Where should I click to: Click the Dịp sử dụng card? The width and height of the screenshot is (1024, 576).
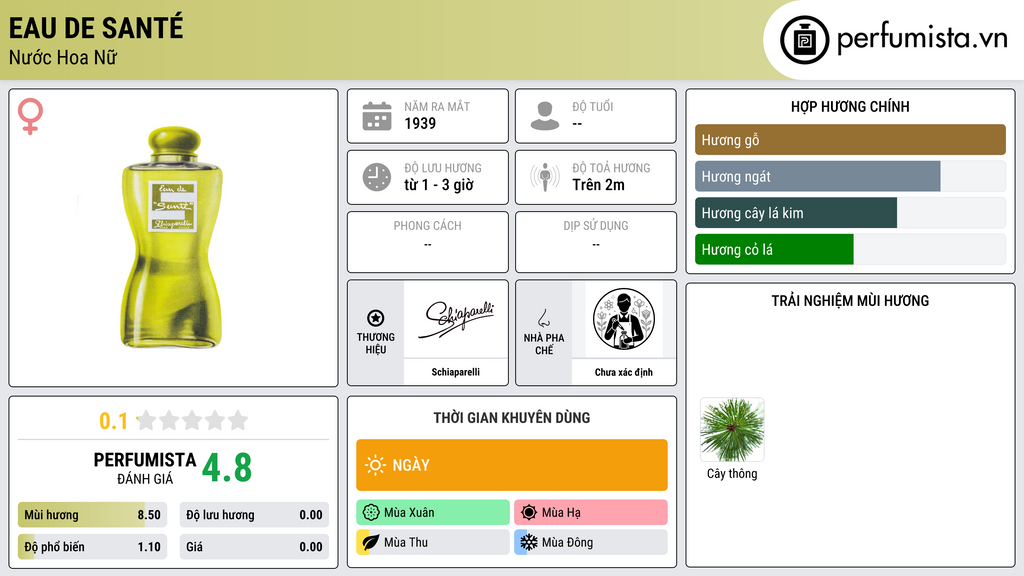click(x=596, y=242)
